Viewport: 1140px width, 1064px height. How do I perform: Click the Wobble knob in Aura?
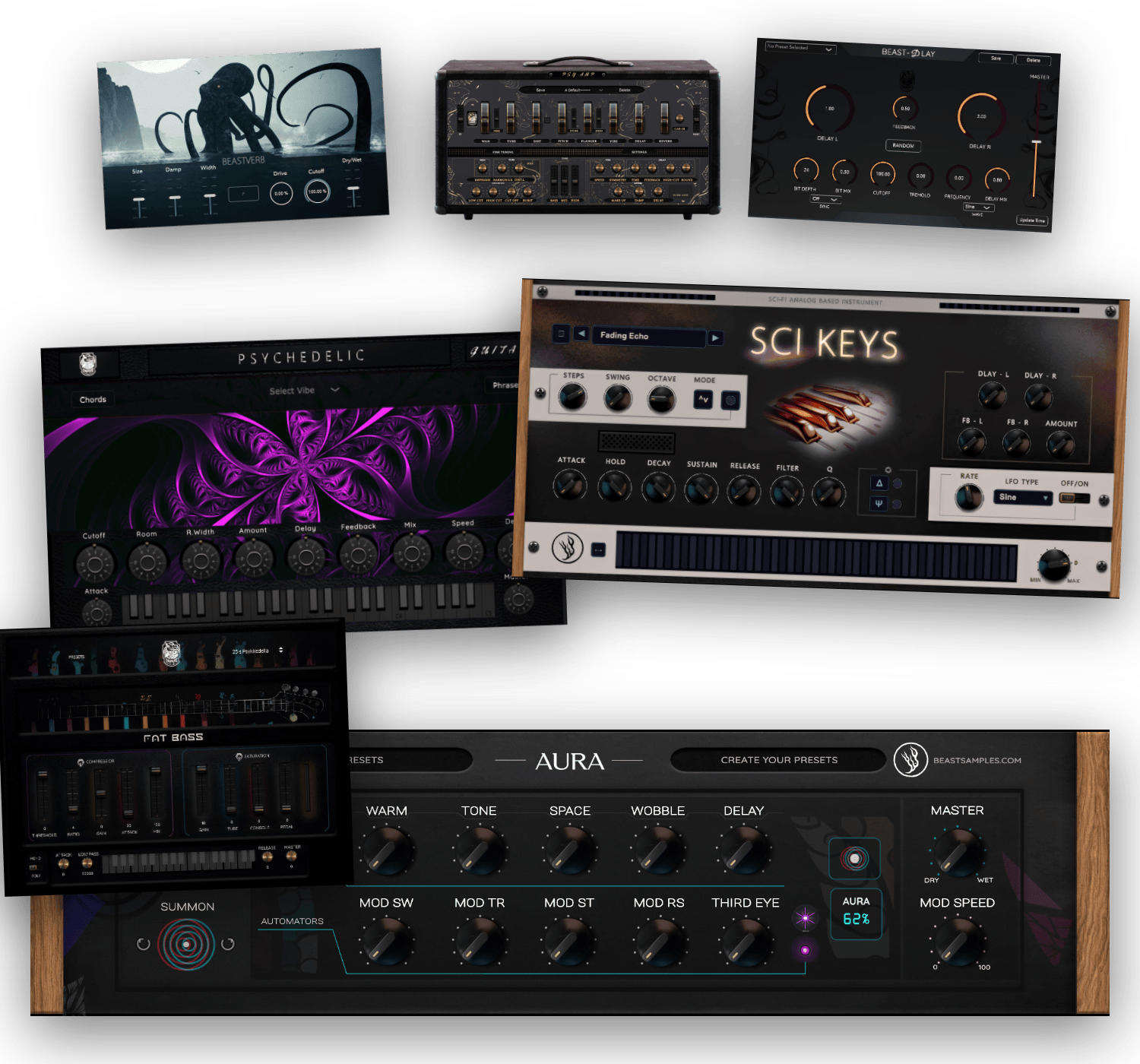coord(658,851)
